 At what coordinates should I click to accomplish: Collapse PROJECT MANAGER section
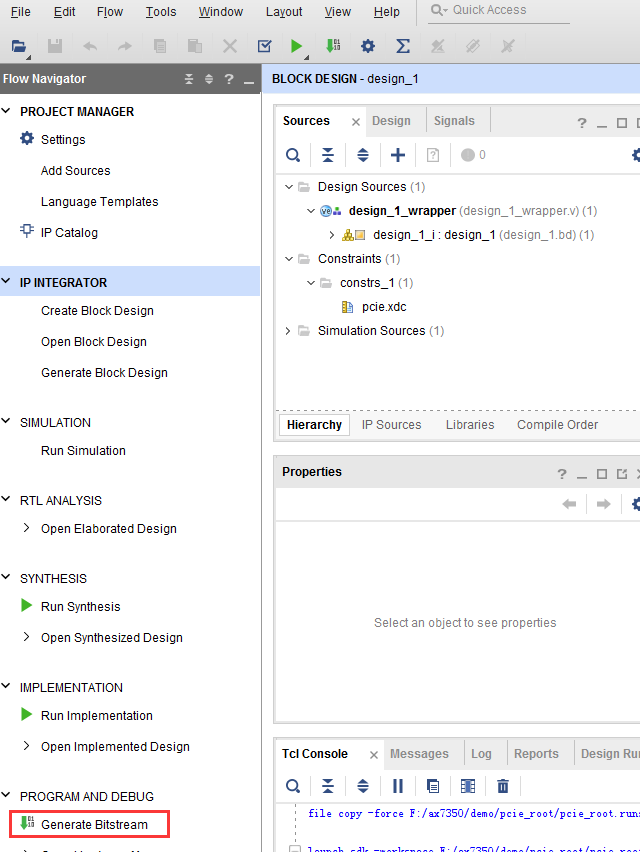[x=7, y=111]
